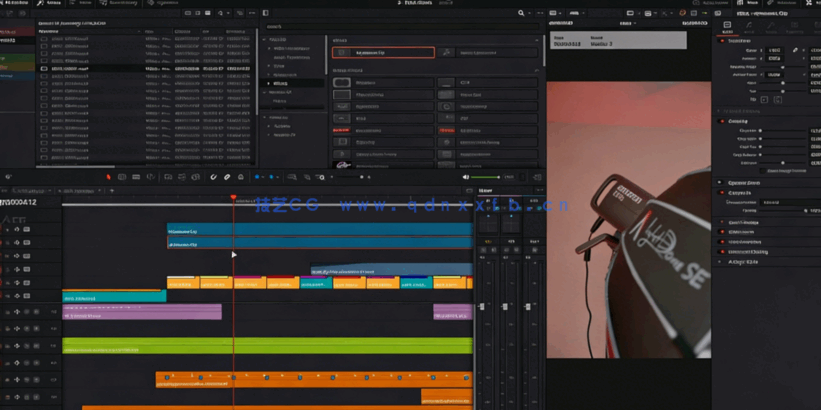Select the long green audio clip

pyautogui.click(x=267, y=346)
